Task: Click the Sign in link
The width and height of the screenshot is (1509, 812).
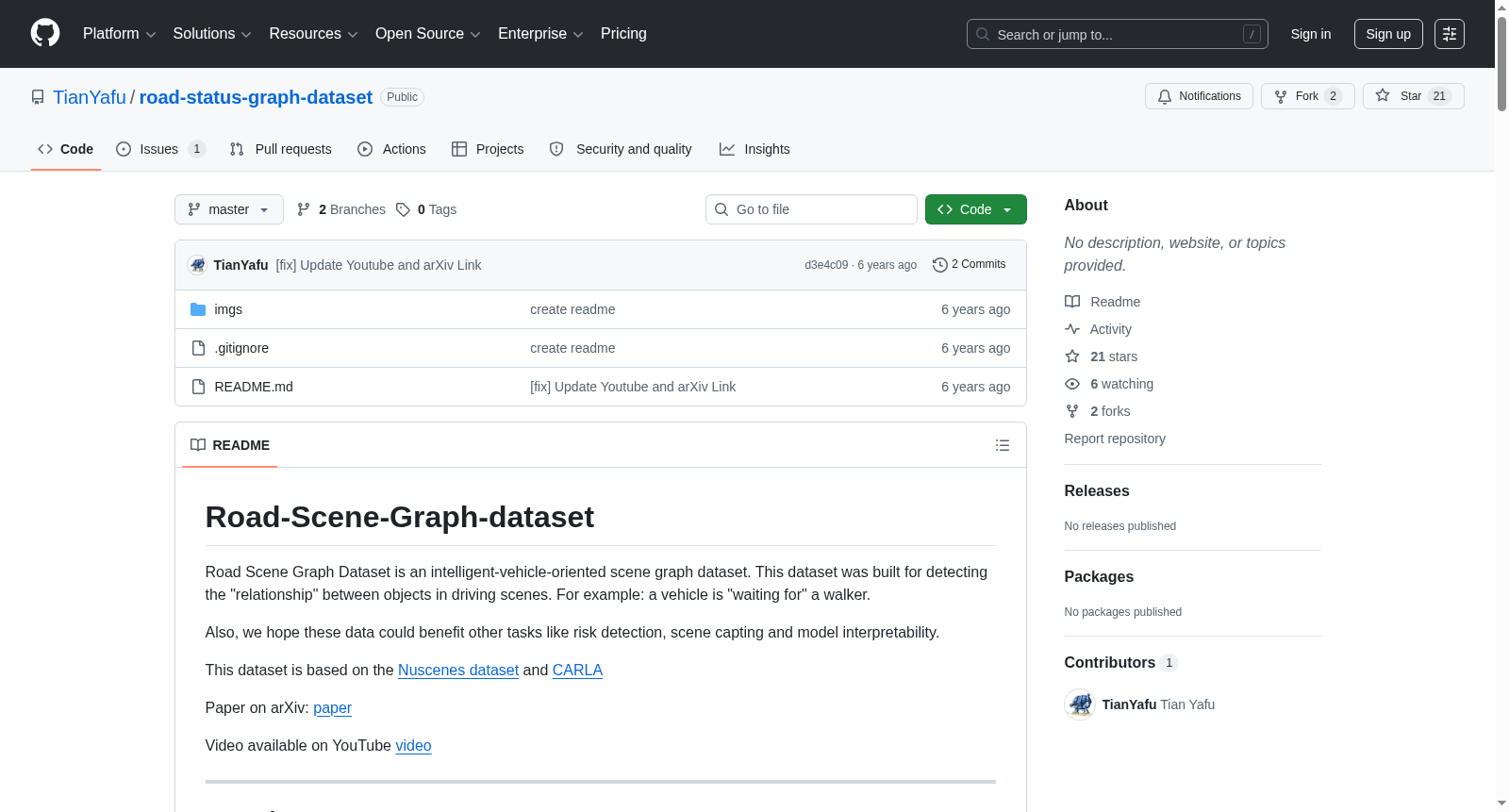Action: (x=1311, y=34)
